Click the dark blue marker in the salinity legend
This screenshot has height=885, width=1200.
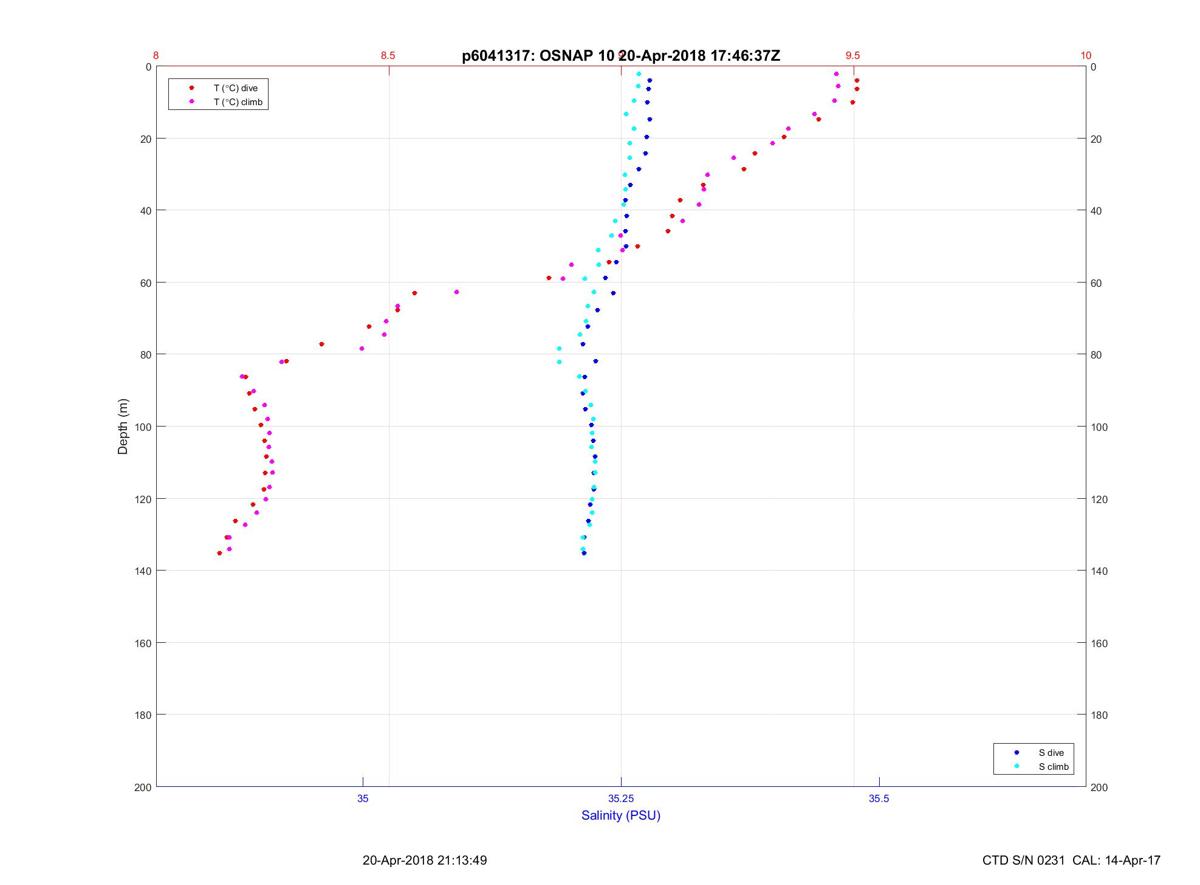click(1017, 752)
